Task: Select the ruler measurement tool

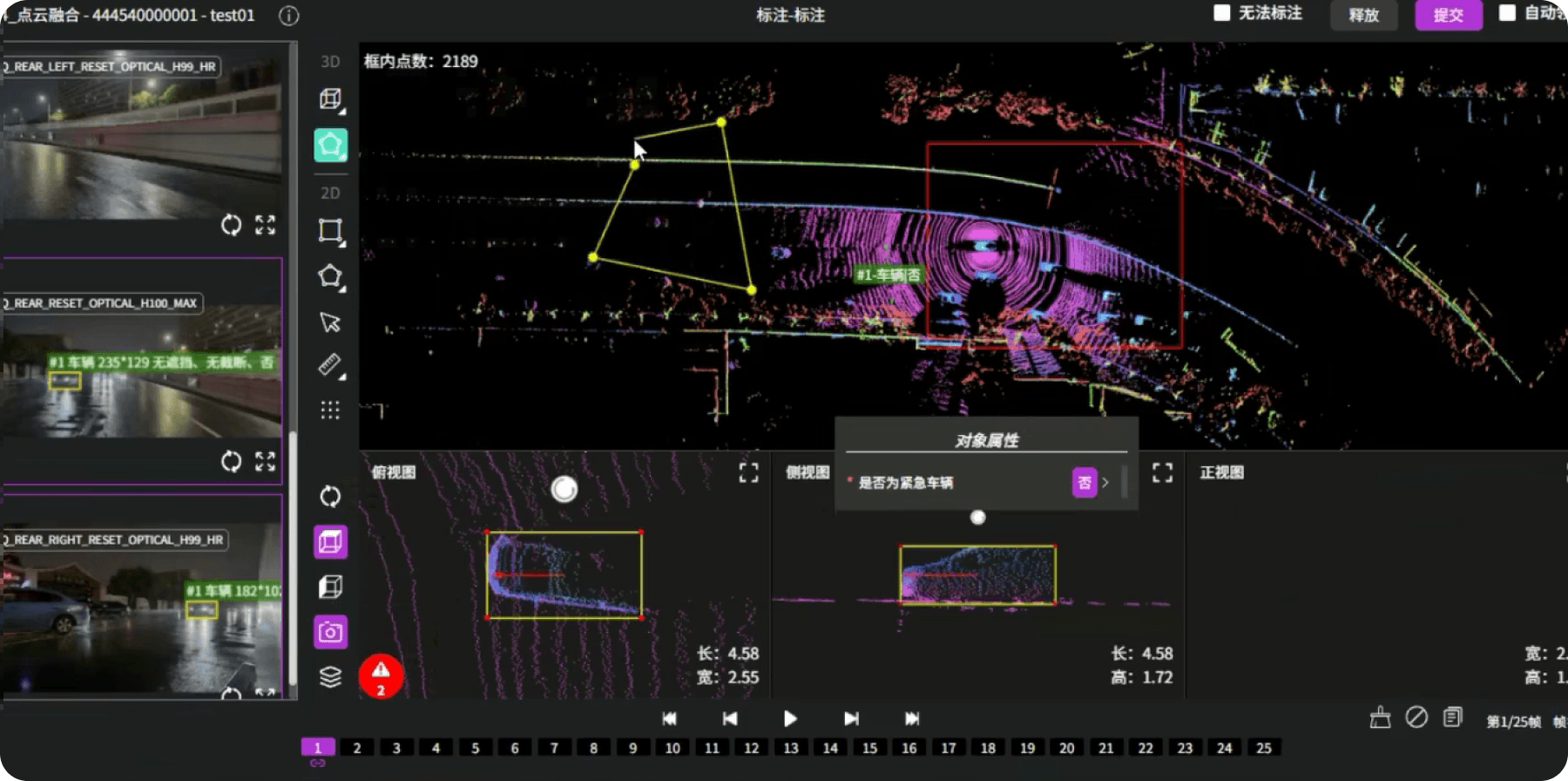Action: (330, 364)
